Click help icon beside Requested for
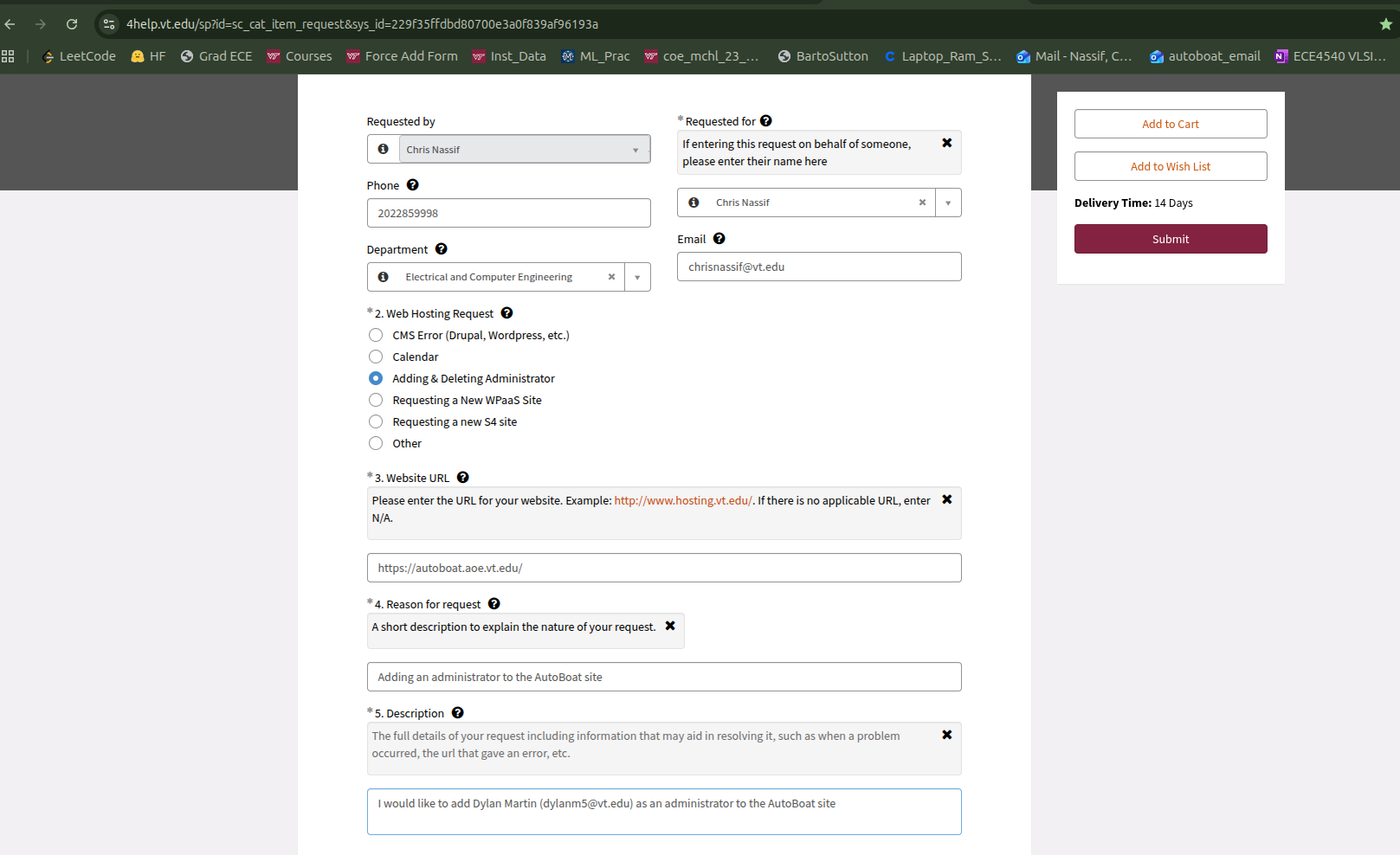Viewport: 1400px width, 855px height. [765, 121]
